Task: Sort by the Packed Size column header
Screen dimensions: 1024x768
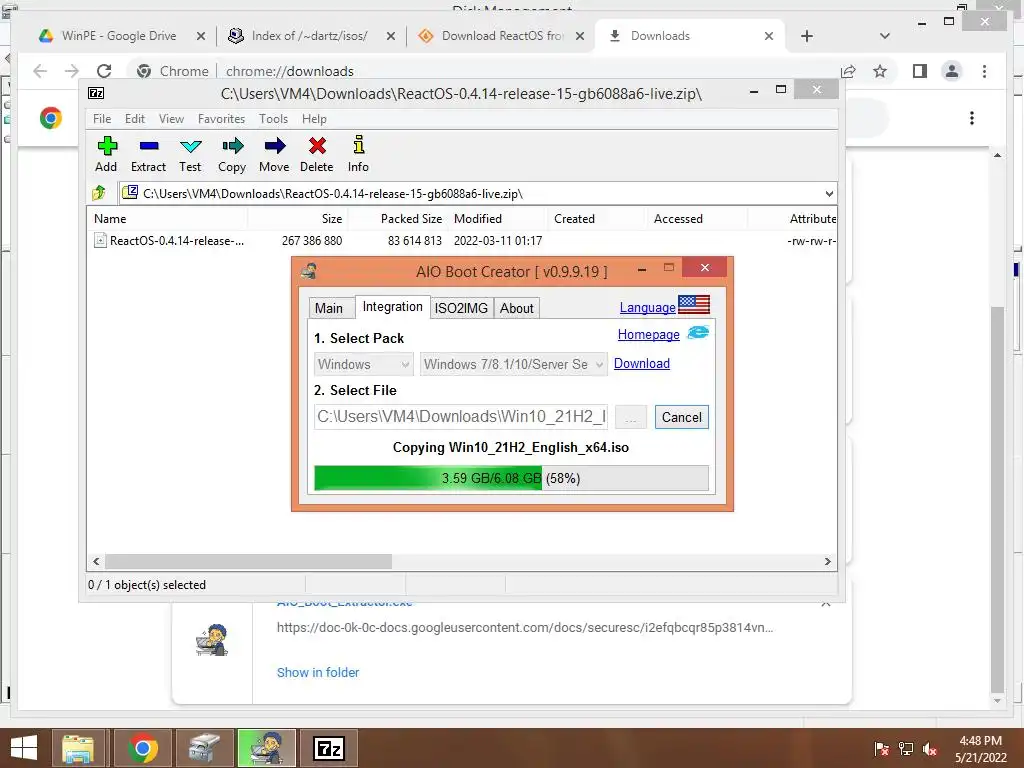Action: click(x=398, y=219)
